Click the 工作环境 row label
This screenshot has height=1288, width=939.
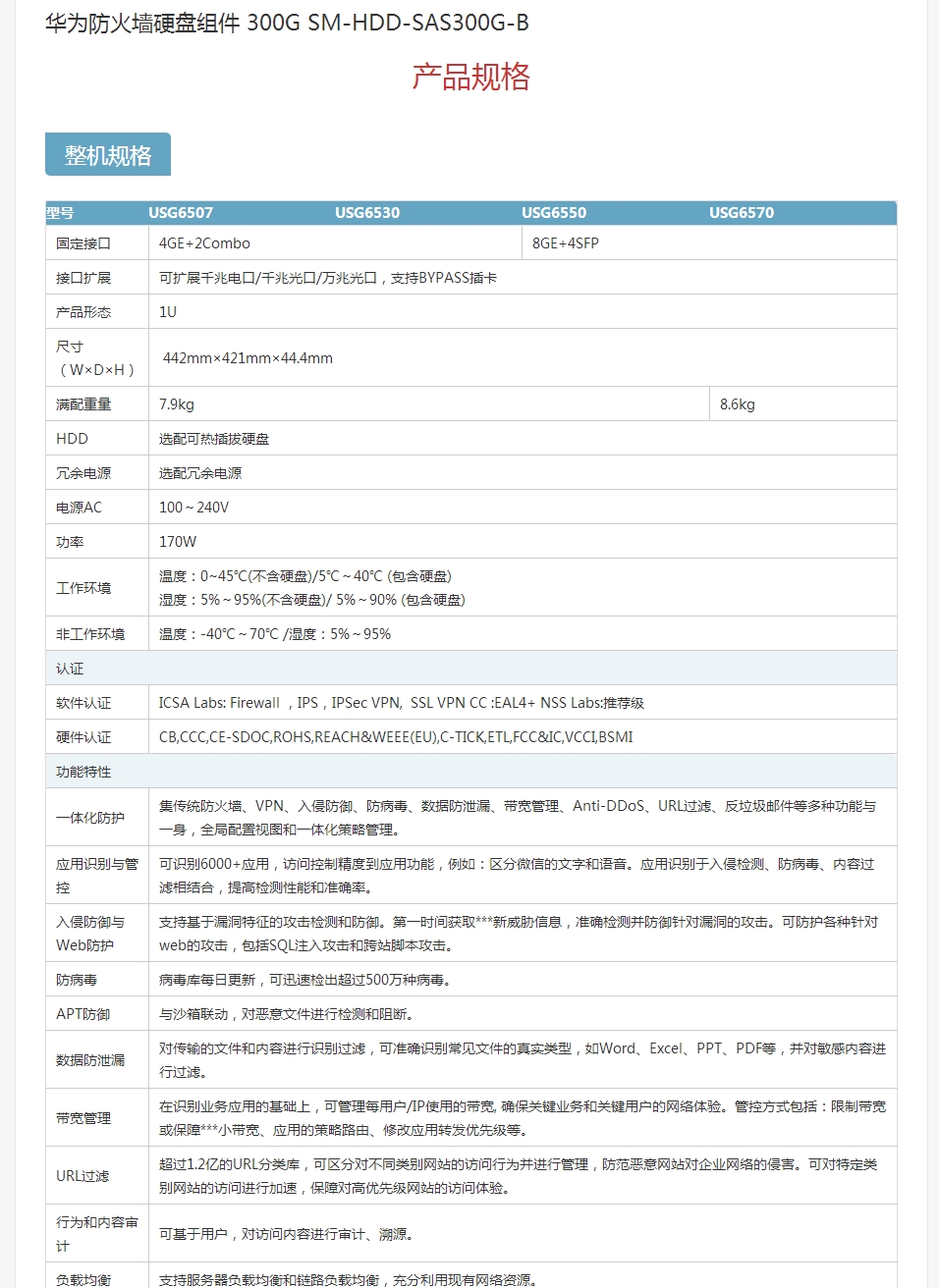coord(83,588)
